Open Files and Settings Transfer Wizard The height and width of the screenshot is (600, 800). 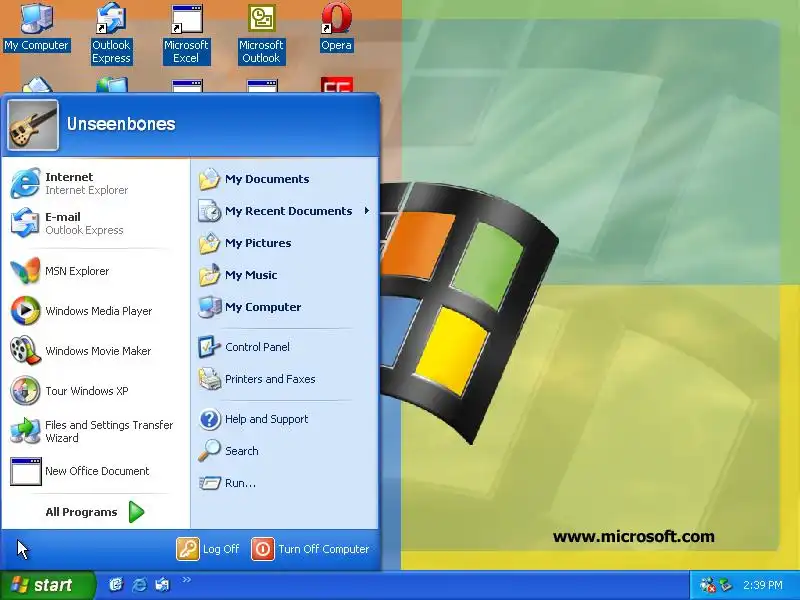pyautogui.click(x=95, y=431)
